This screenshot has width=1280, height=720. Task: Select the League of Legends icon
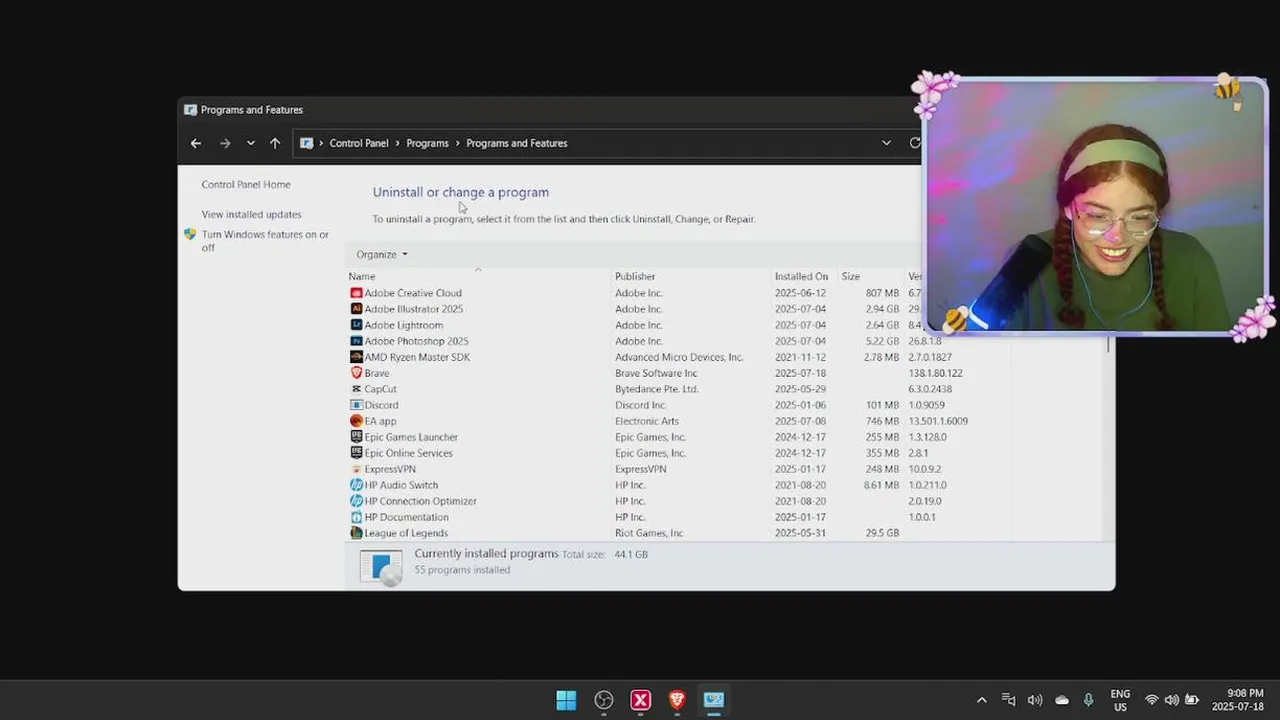point(356,533)
